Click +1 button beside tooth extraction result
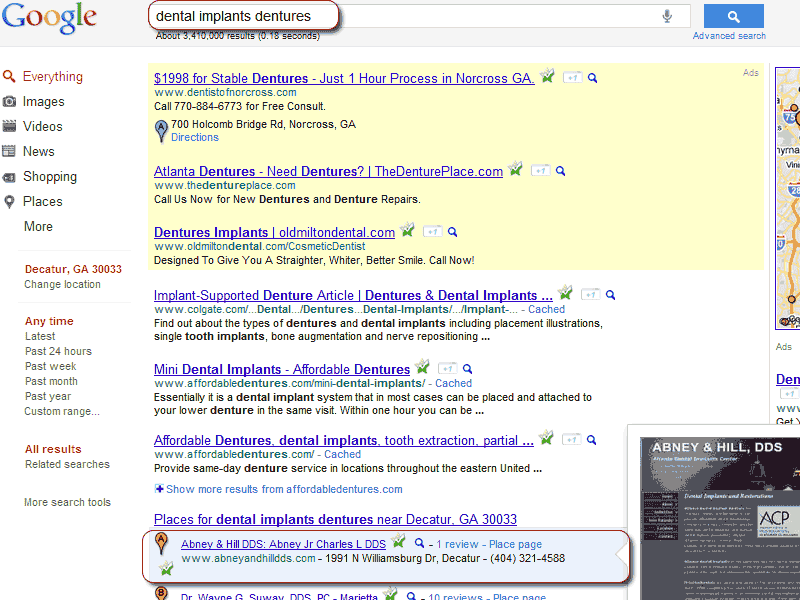 [x=571, y=440]
